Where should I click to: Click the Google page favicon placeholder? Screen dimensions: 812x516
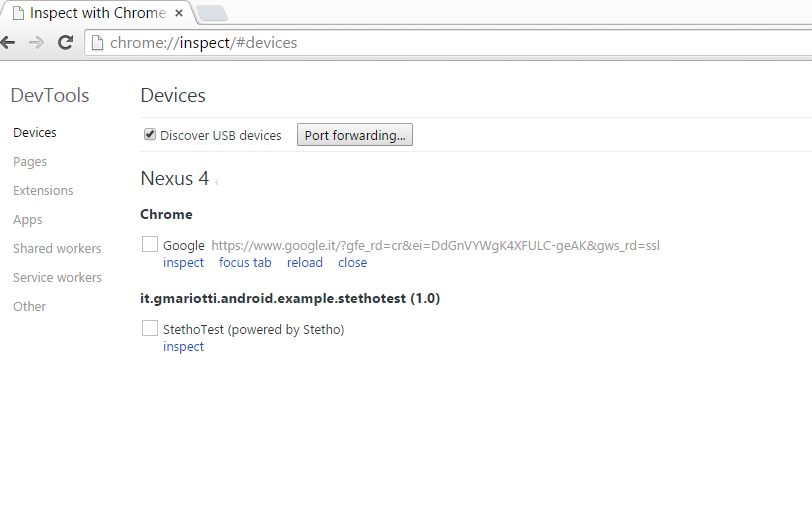(150, 245)
